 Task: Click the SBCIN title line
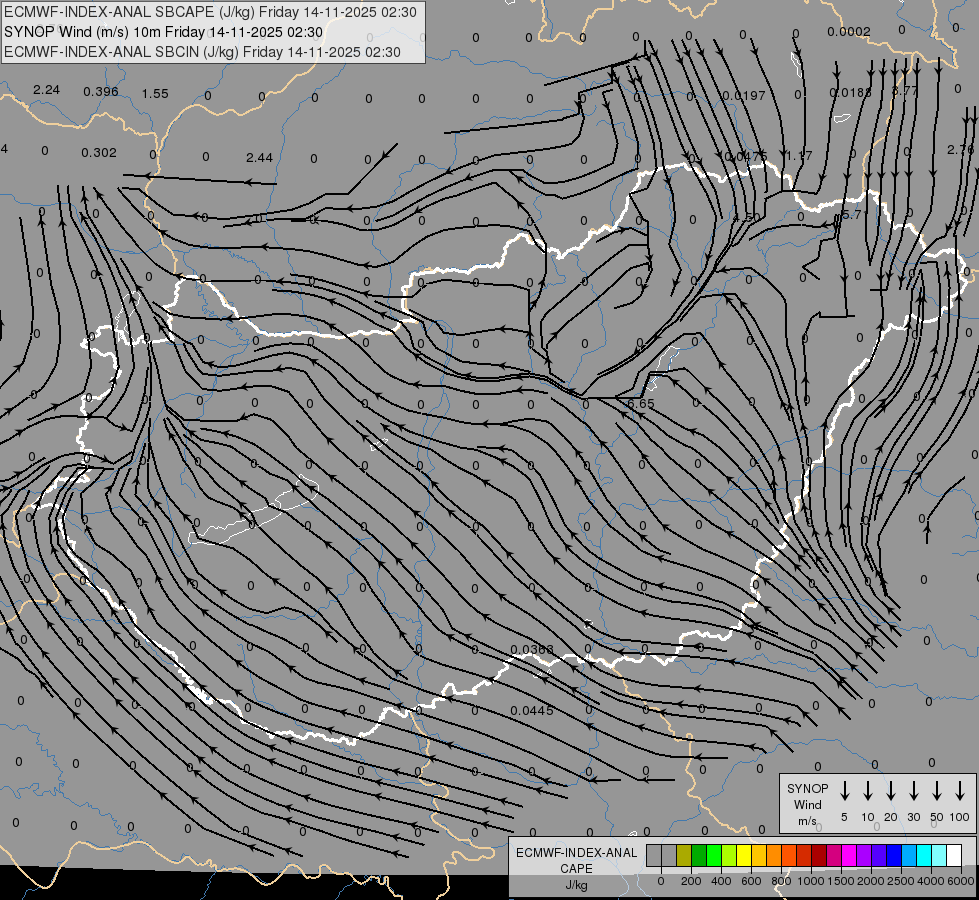tap(202, 52)
